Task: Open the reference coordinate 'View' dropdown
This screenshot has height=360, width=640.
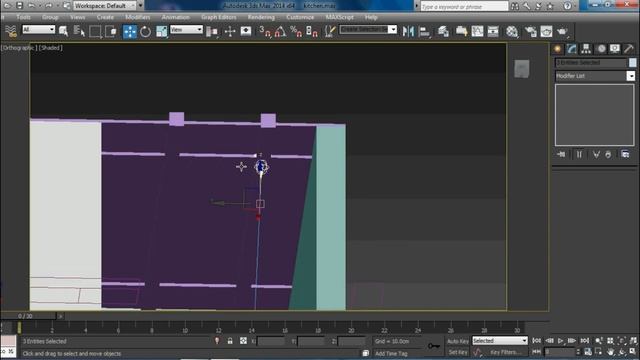Action: pyautogui.click(x=187, y=29)
